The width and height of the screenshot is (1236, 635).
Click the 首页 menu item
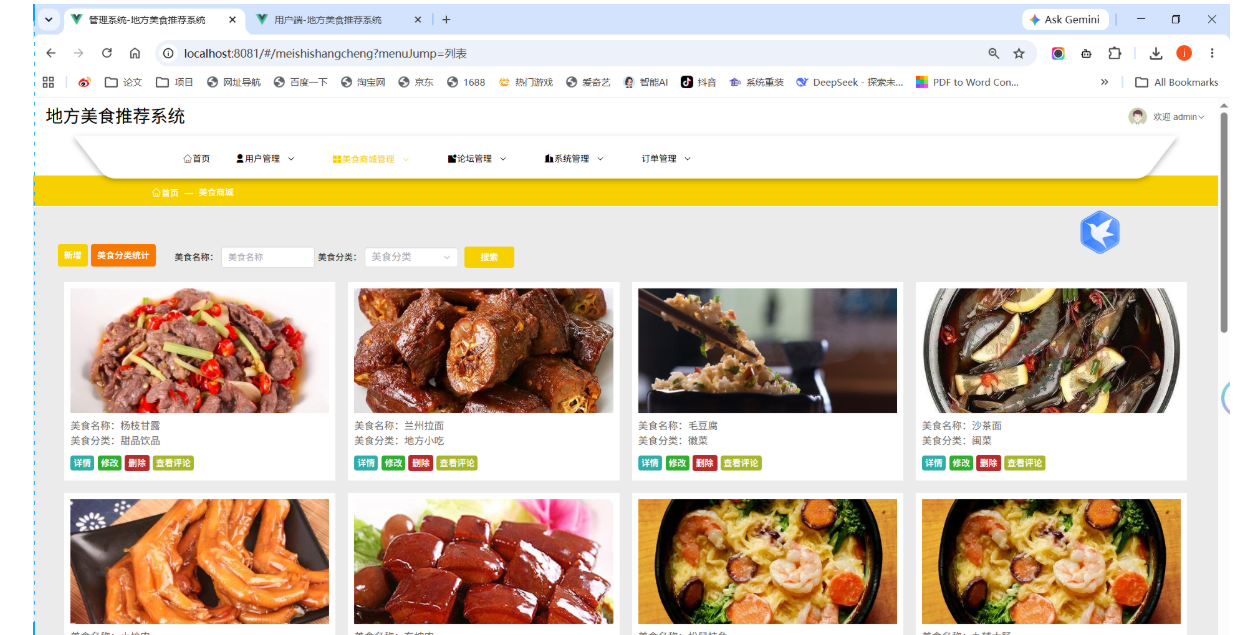[197, 159]
